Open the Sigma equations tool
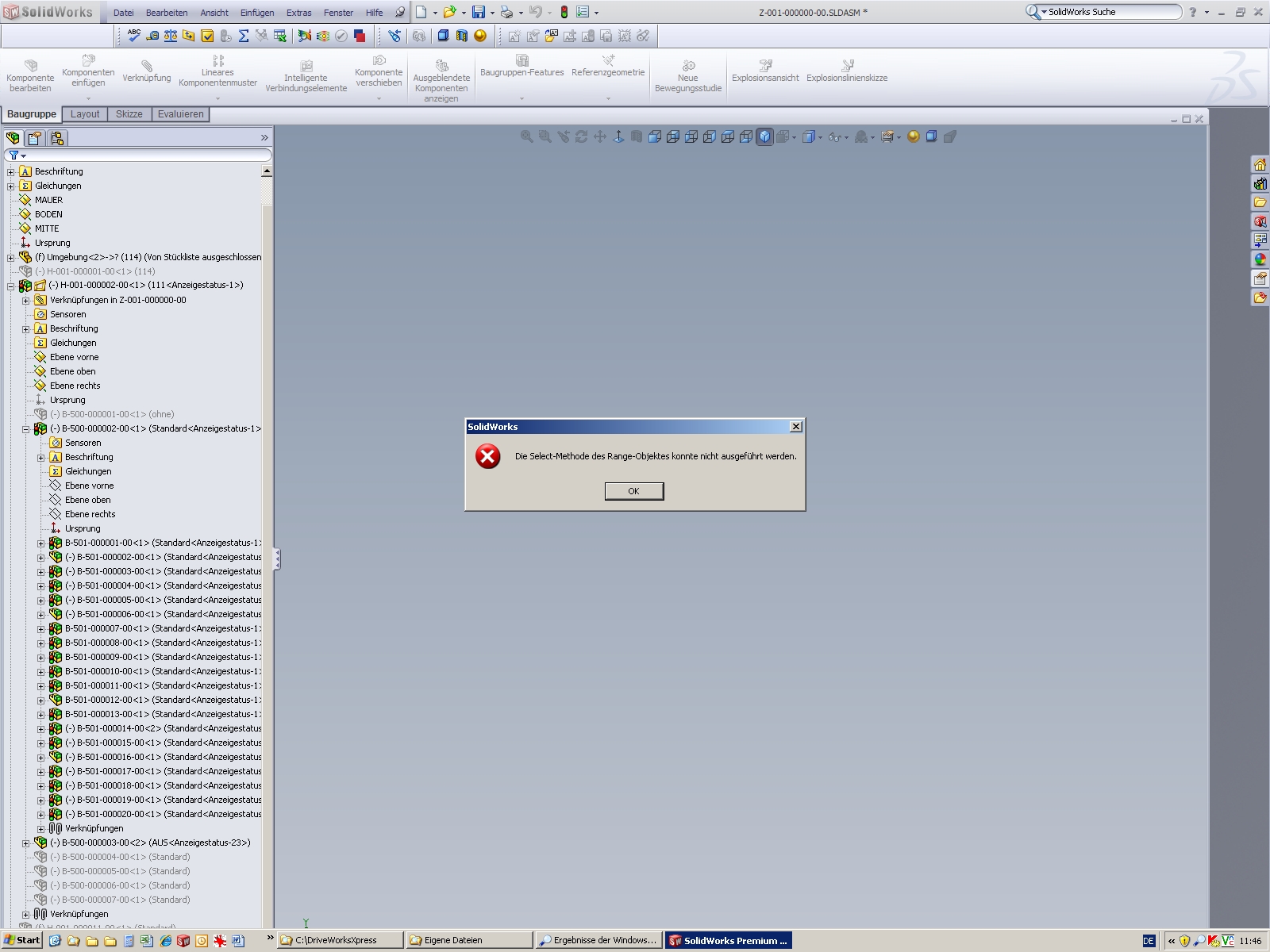1270x952 pixels. click(x=244, y=36)
